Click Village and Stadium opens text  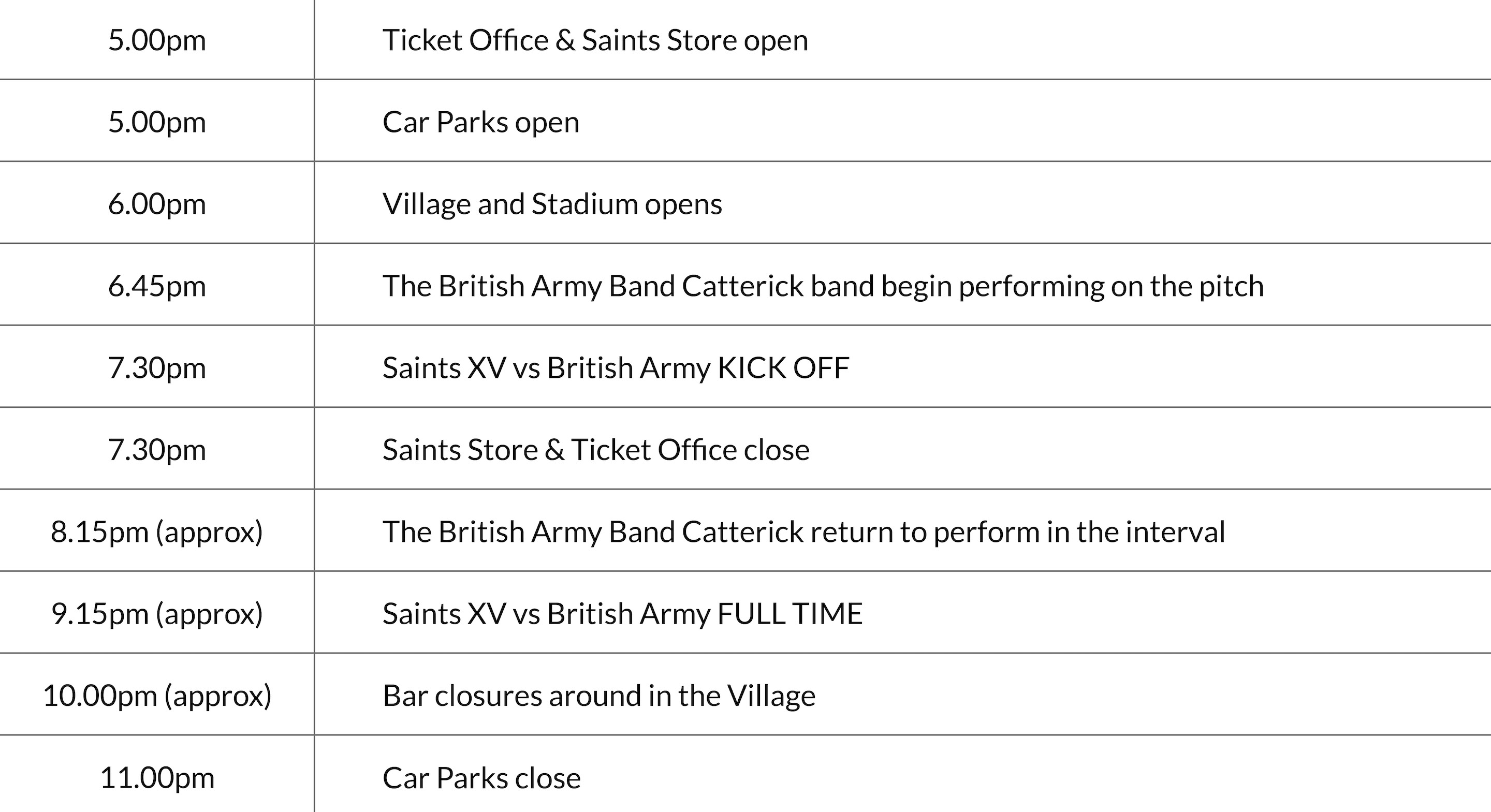coord(552,204)
